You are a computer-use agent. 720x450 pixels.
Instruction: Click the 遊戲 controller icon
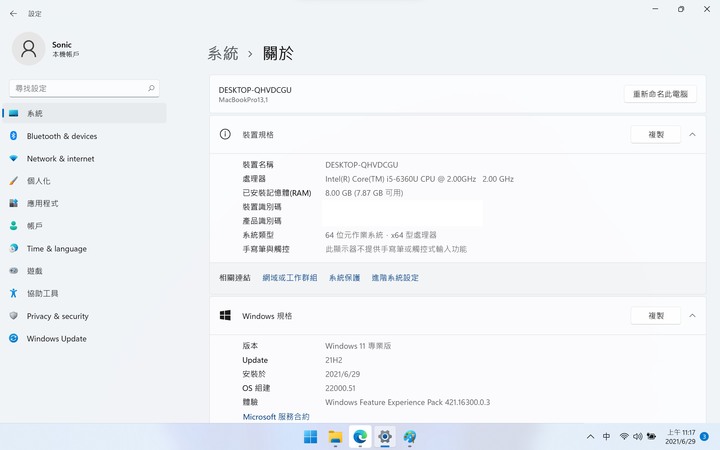pos(14,271)
